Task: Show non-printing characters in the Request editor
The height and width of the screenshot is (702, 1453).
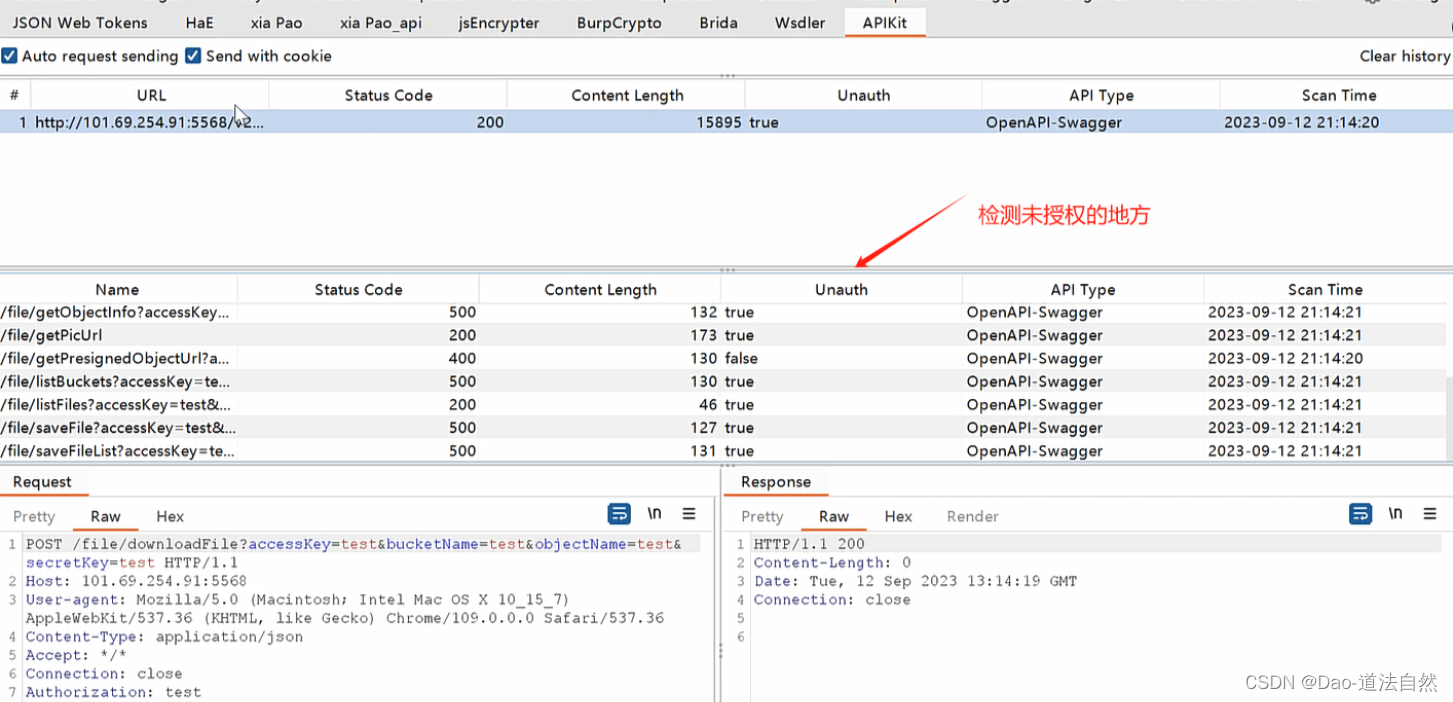Action: pos(653,513)
